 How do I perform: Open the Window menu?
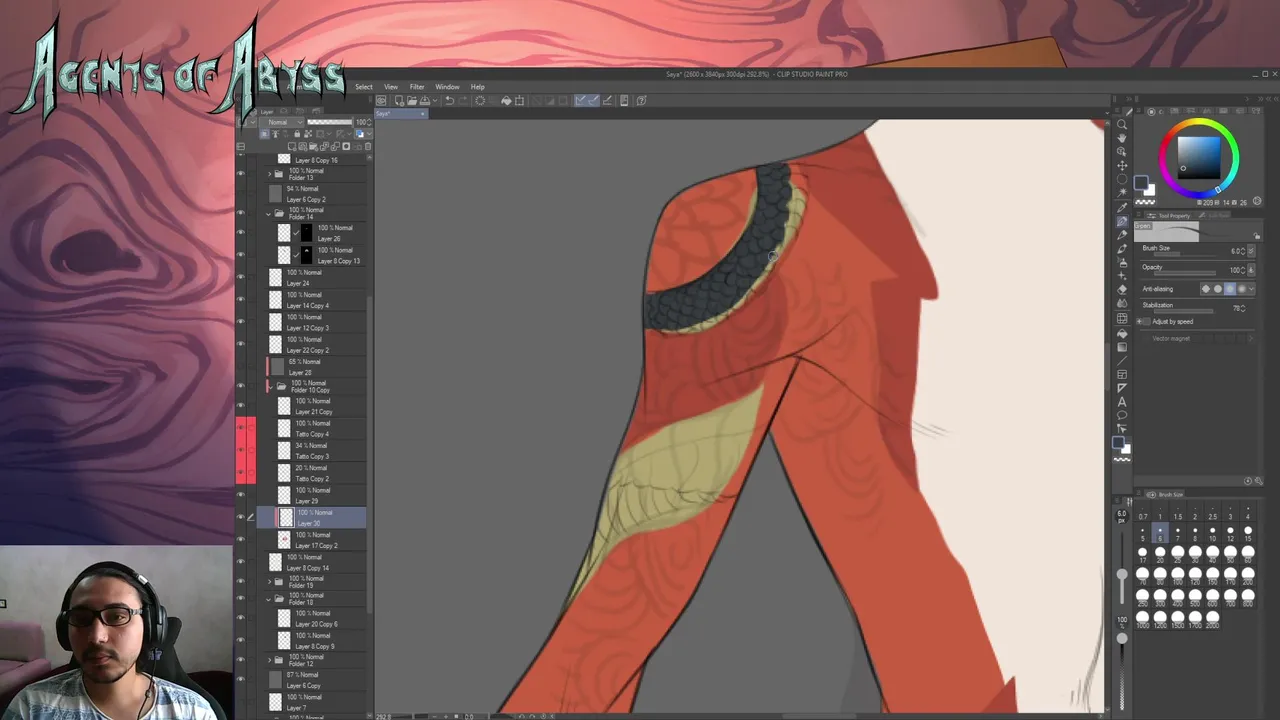point(447,87)
